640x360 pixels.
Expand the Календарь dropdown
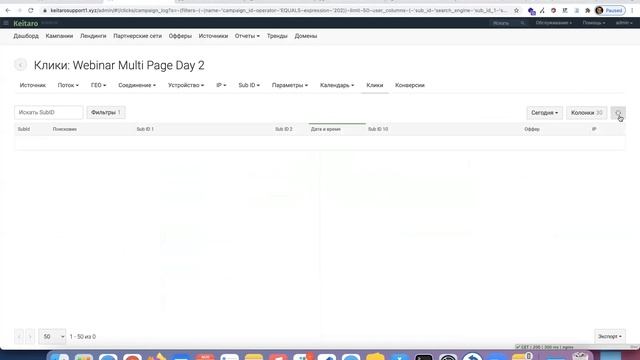click(337, 85)
